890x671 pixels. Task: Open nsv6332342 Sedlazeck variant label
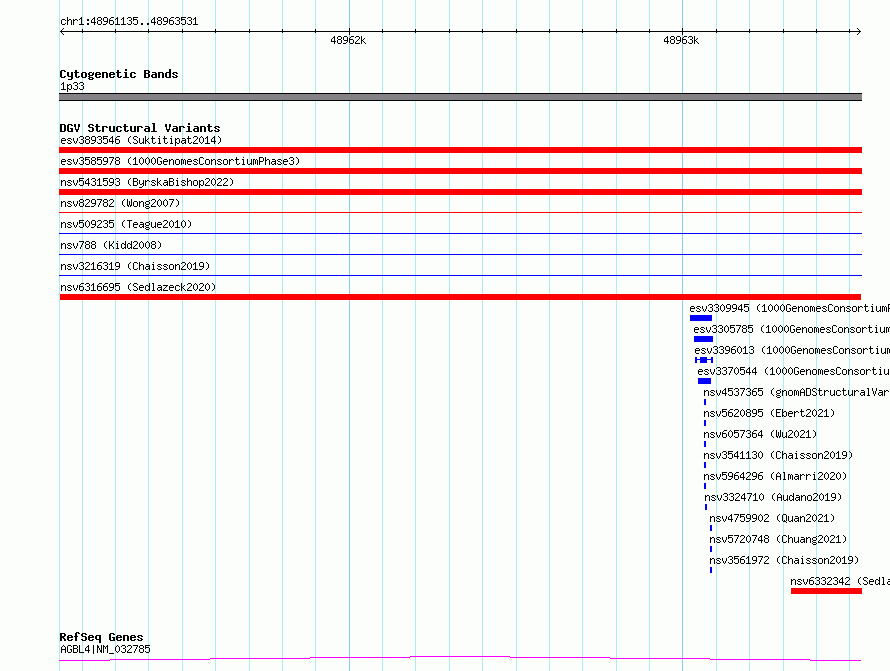tap(840, 581)
